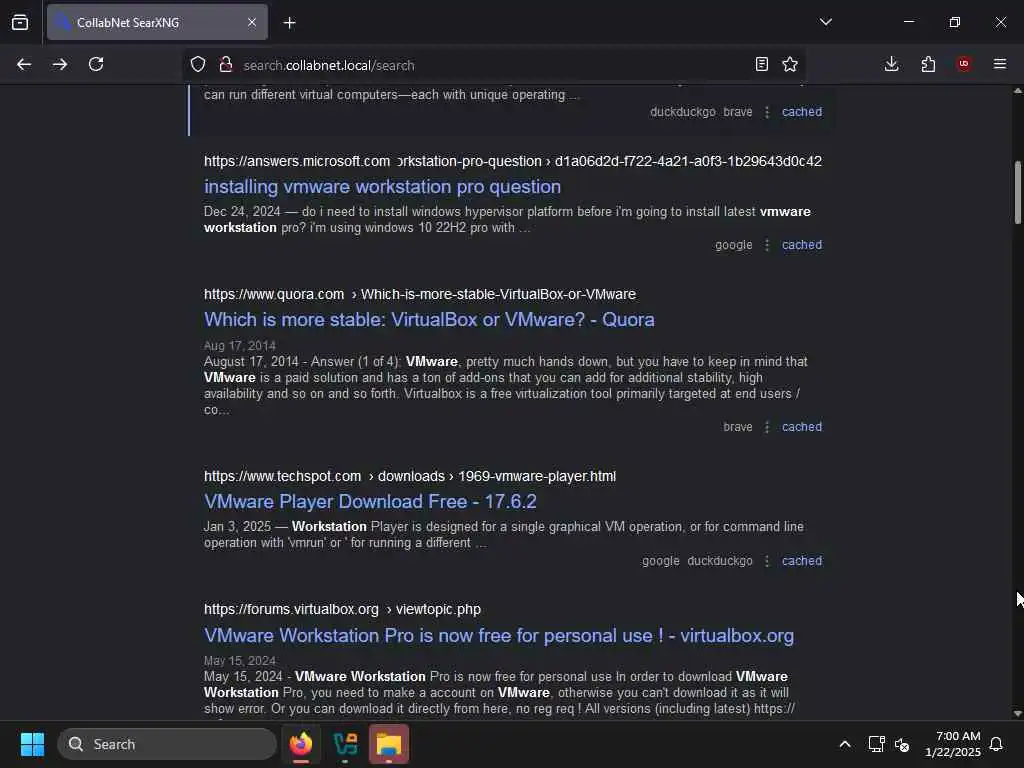Click the answers.microsoft.com URL text
This screenshot has height=768, width=1024.
296,161
